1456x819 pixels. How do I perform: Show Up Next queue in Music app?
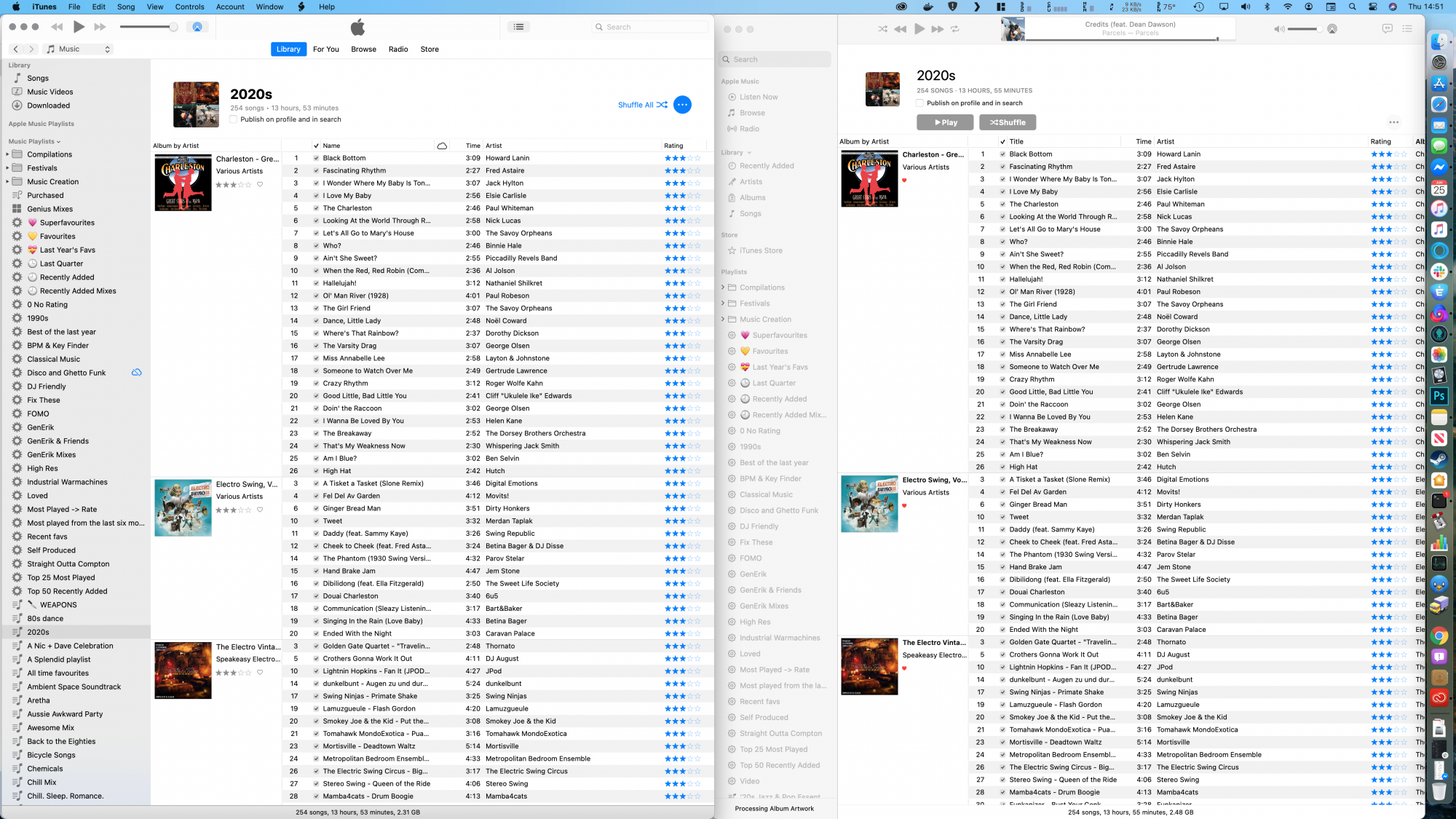tap(1407, 28)
